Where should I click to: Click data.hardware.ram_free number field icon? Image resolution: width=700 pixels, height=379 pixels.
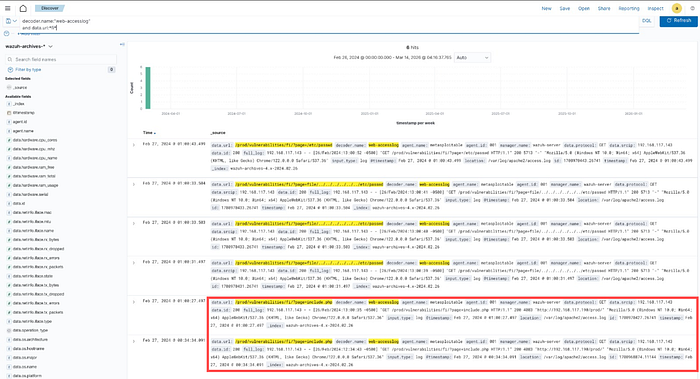coord(9,167)
